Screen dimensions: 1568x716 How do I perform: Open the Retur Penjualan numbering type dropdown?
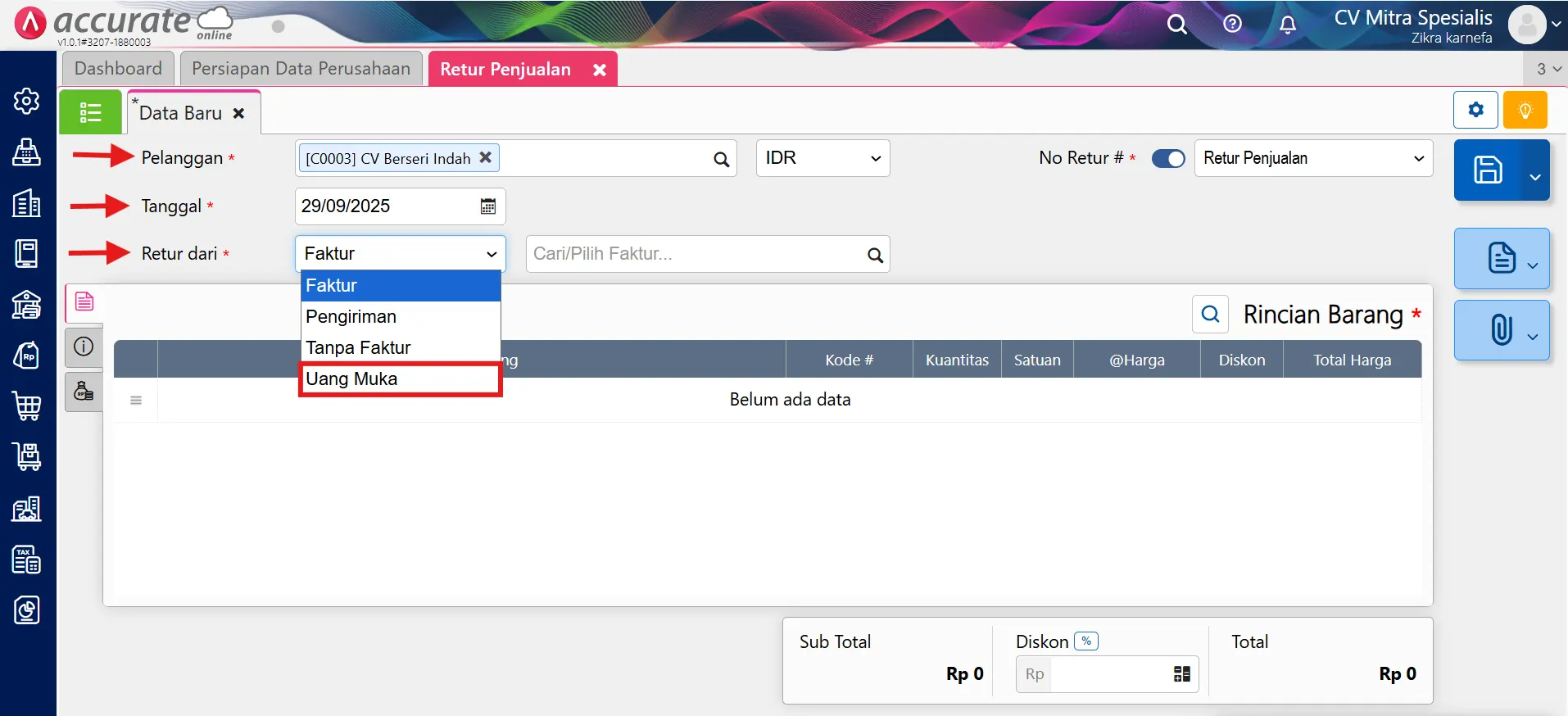tap(1313, 158)
